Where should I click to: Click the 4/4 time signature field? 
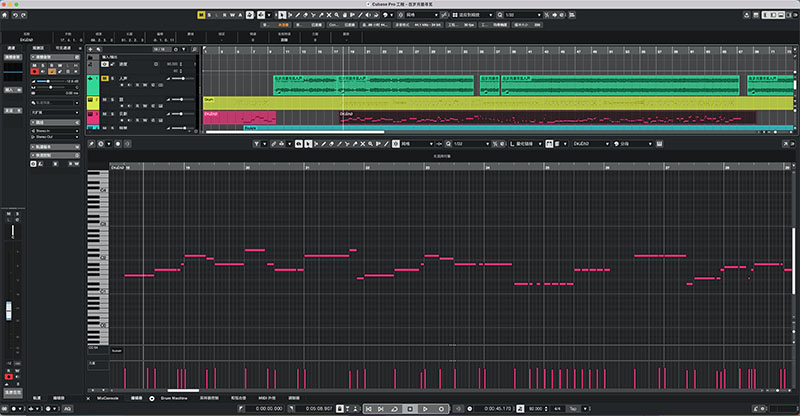tap(556, 409)
